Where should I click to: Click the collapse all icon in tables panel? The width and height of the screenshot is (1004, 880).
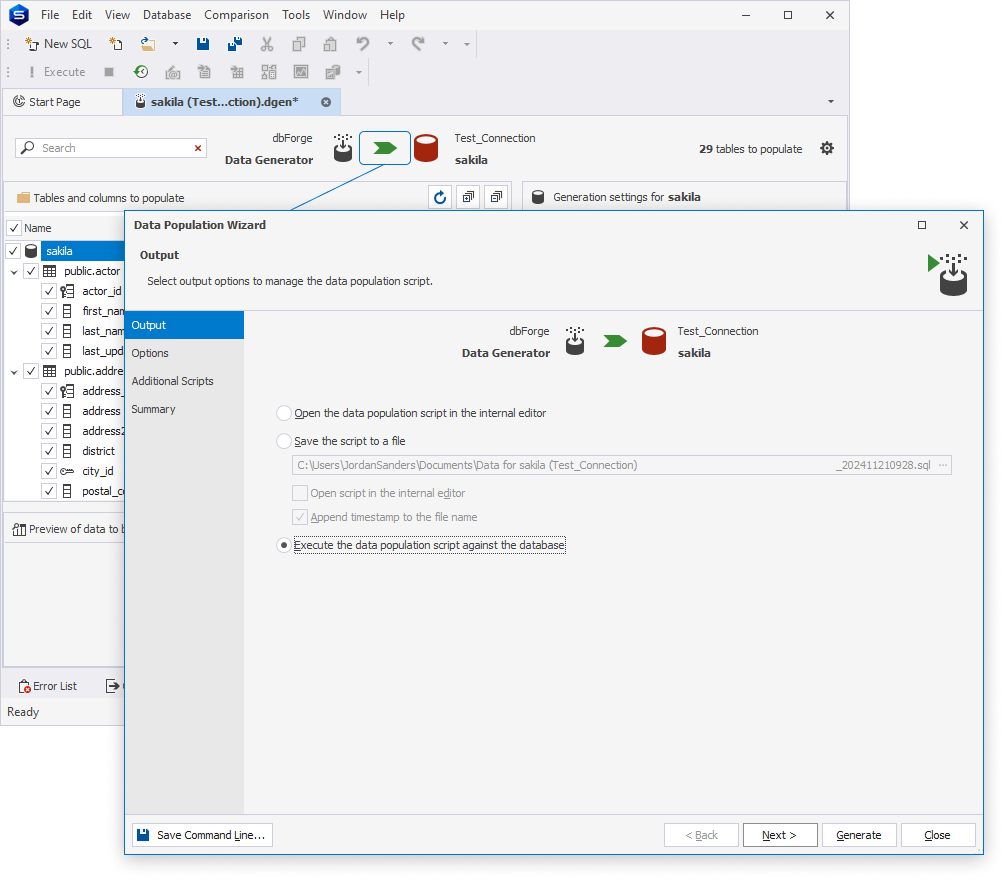(496, 197)
